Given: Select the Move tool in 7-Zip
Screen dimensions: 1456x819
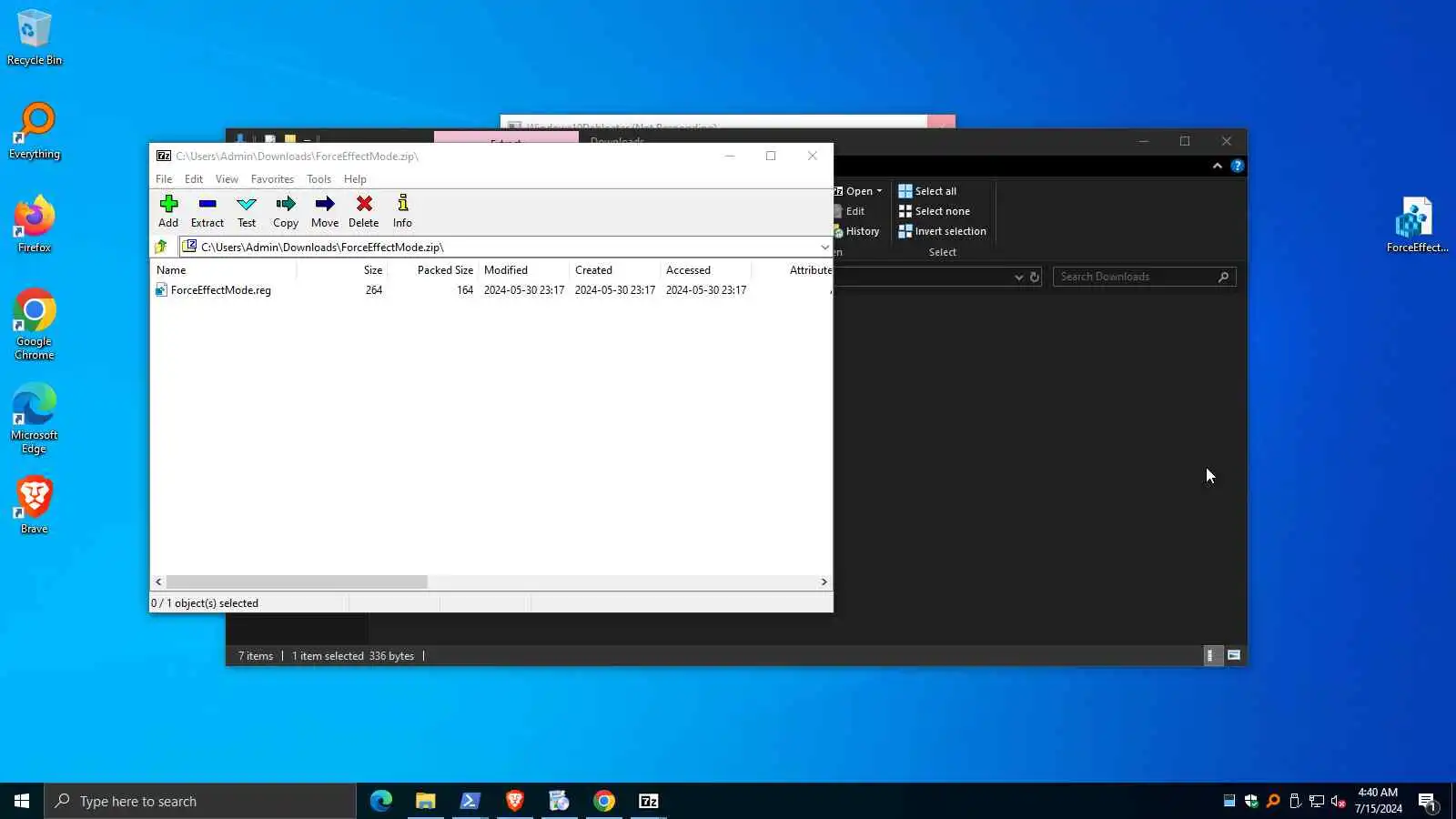Looking at the screenshot, I should (x=325, y=211).
